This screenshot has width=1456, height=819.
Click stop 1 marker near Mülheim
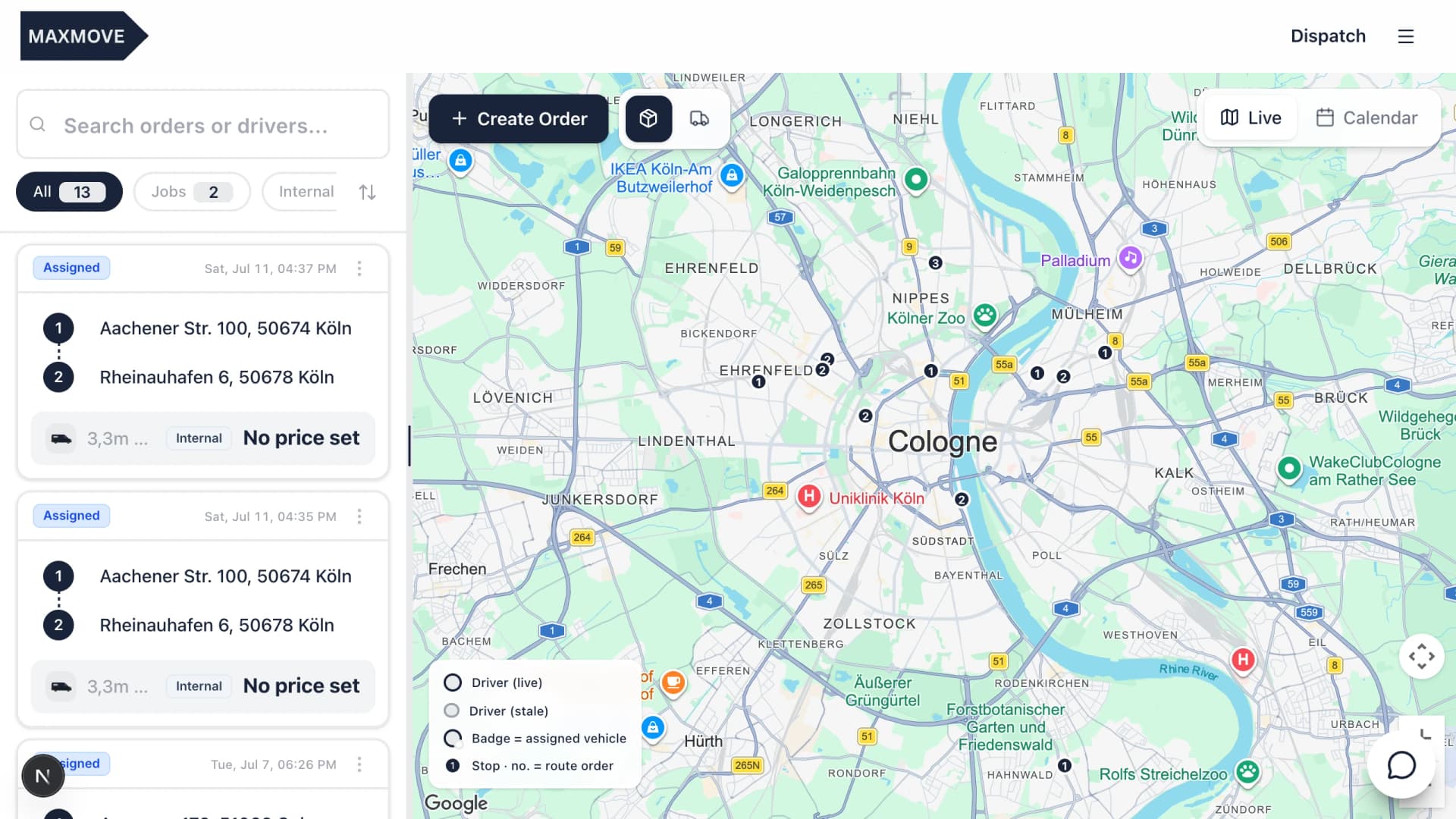[x=1105, y=353]
